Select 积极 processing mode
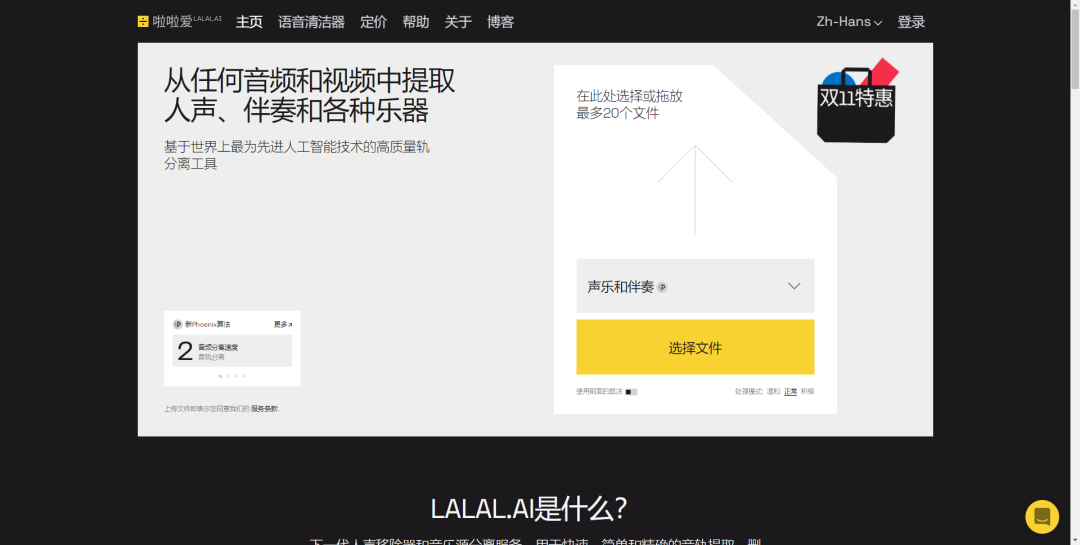The image size is (1080, 545). point(807,391)
